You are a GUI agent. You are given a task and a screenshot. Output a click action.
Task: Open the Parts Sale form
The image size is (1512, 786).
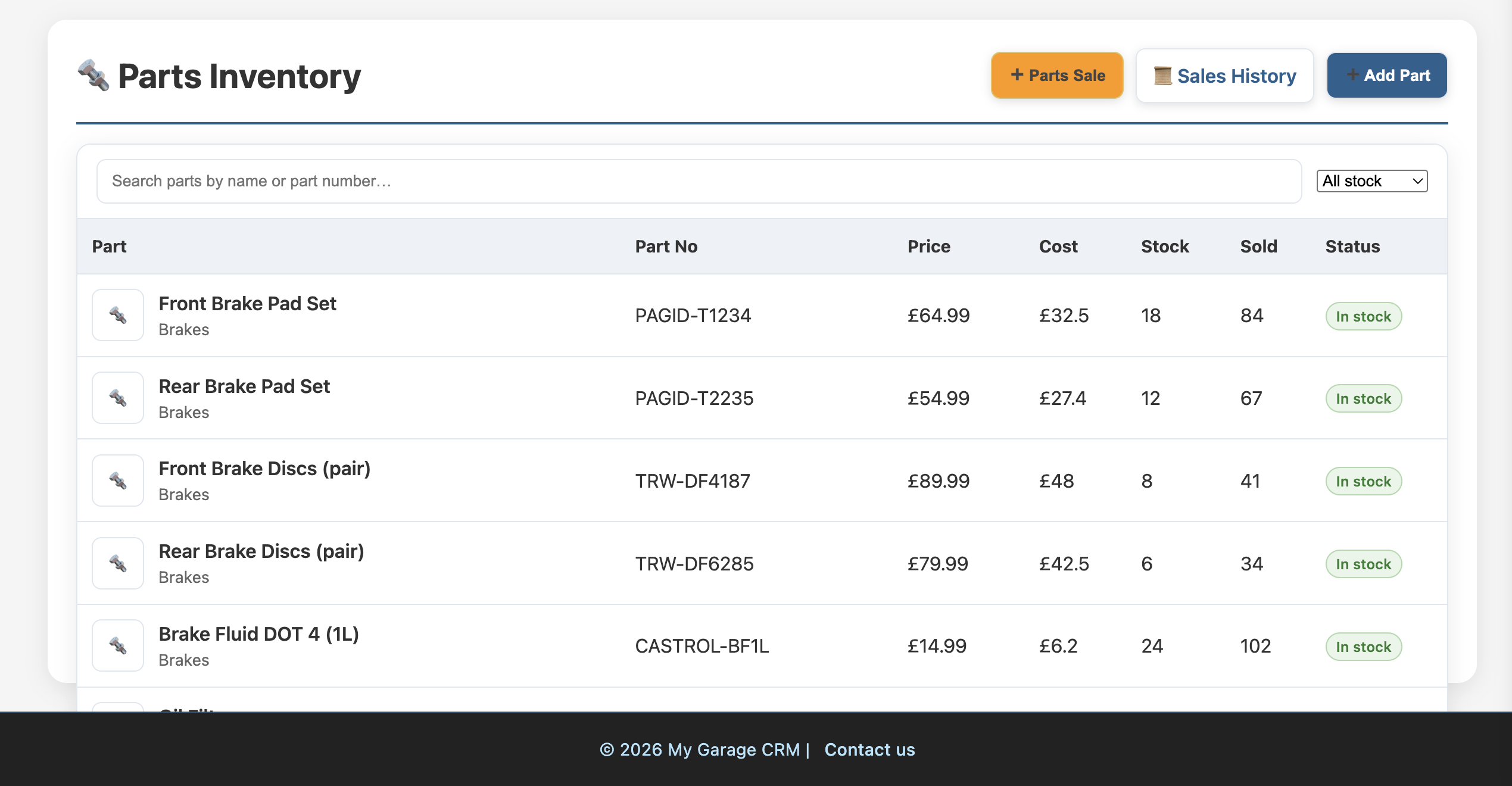point(1057,75)
